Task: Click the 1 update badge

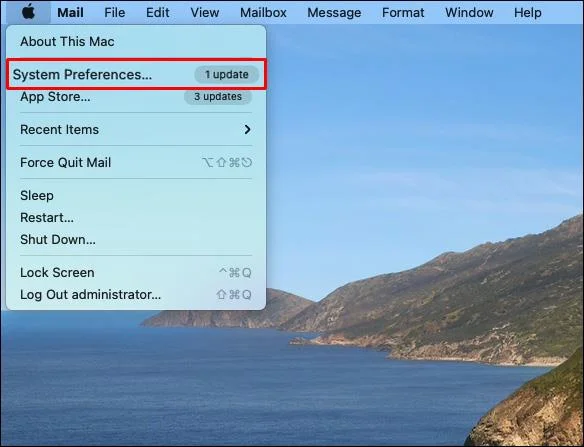Action: click(x=226, y=74)
